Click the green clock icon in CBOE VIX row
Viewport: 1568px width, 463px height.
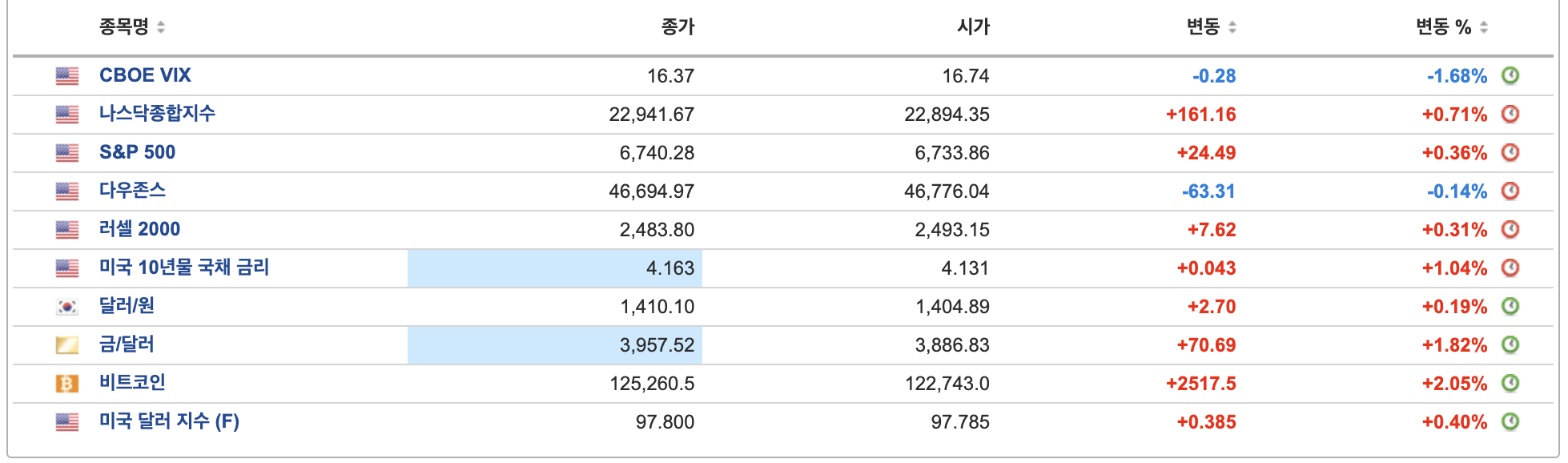click(x=1509, y=75)
